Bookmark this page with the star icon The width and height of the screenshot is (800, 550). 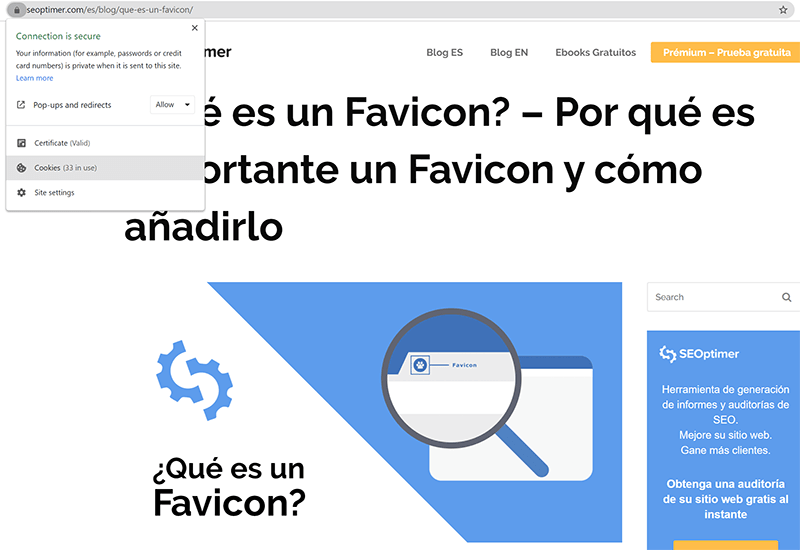coord(783,10)
